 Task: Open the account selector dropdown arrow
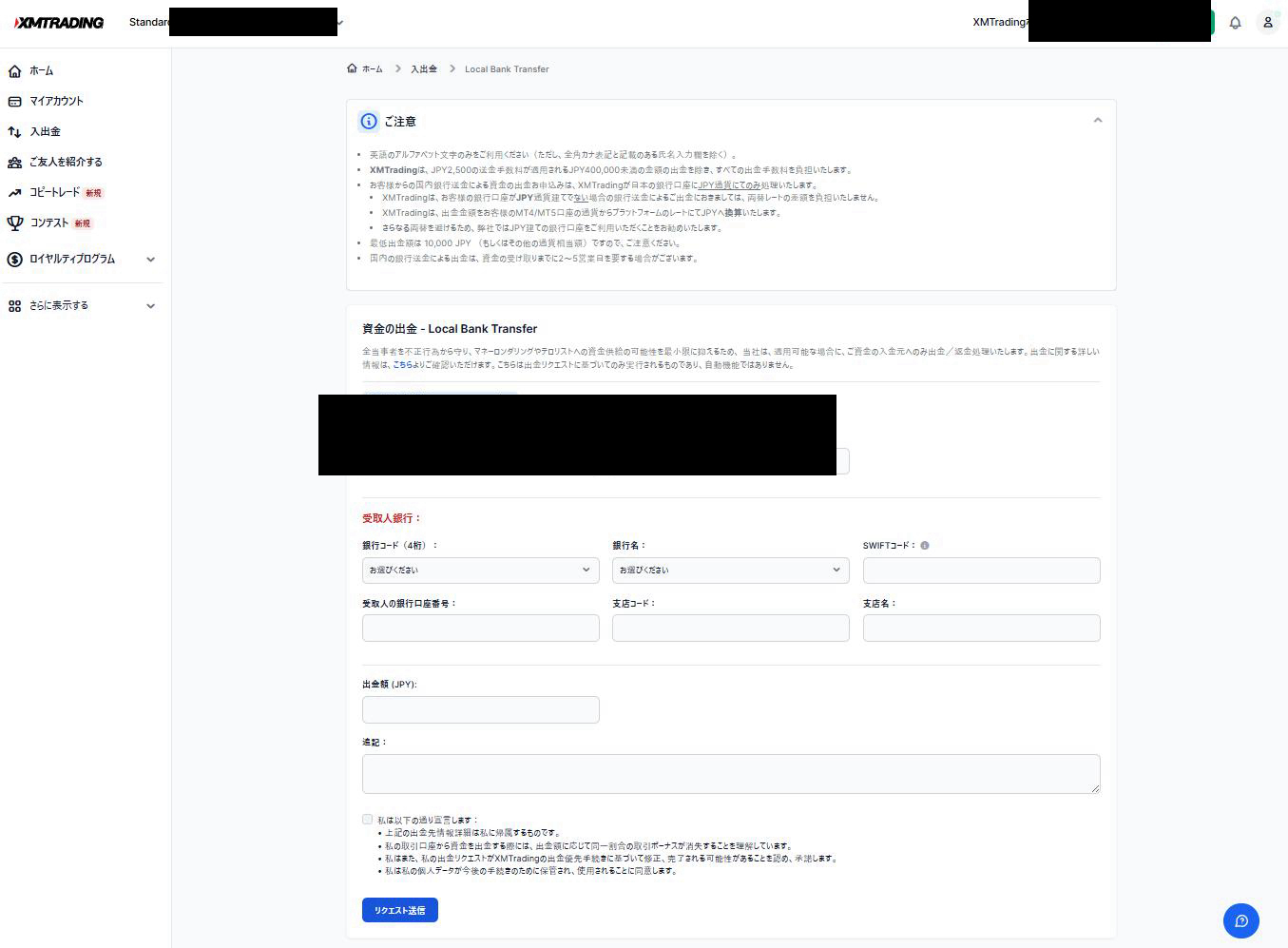pos(340,23)
